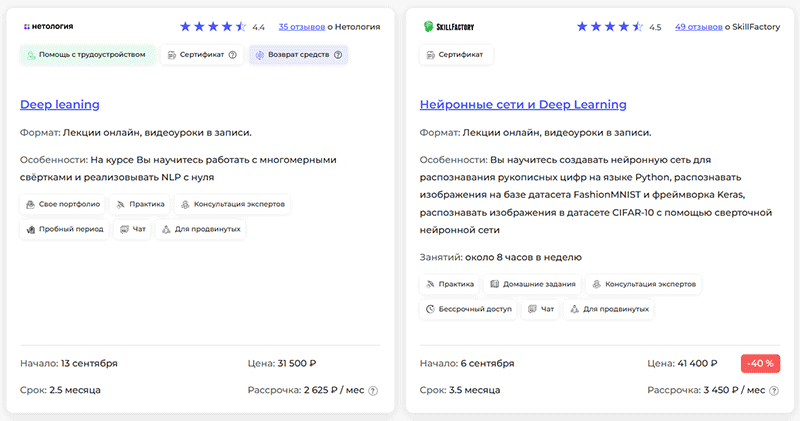
Task: Click Консультация экспертов tag in SkillFactory card
Action: coord(644,284)
